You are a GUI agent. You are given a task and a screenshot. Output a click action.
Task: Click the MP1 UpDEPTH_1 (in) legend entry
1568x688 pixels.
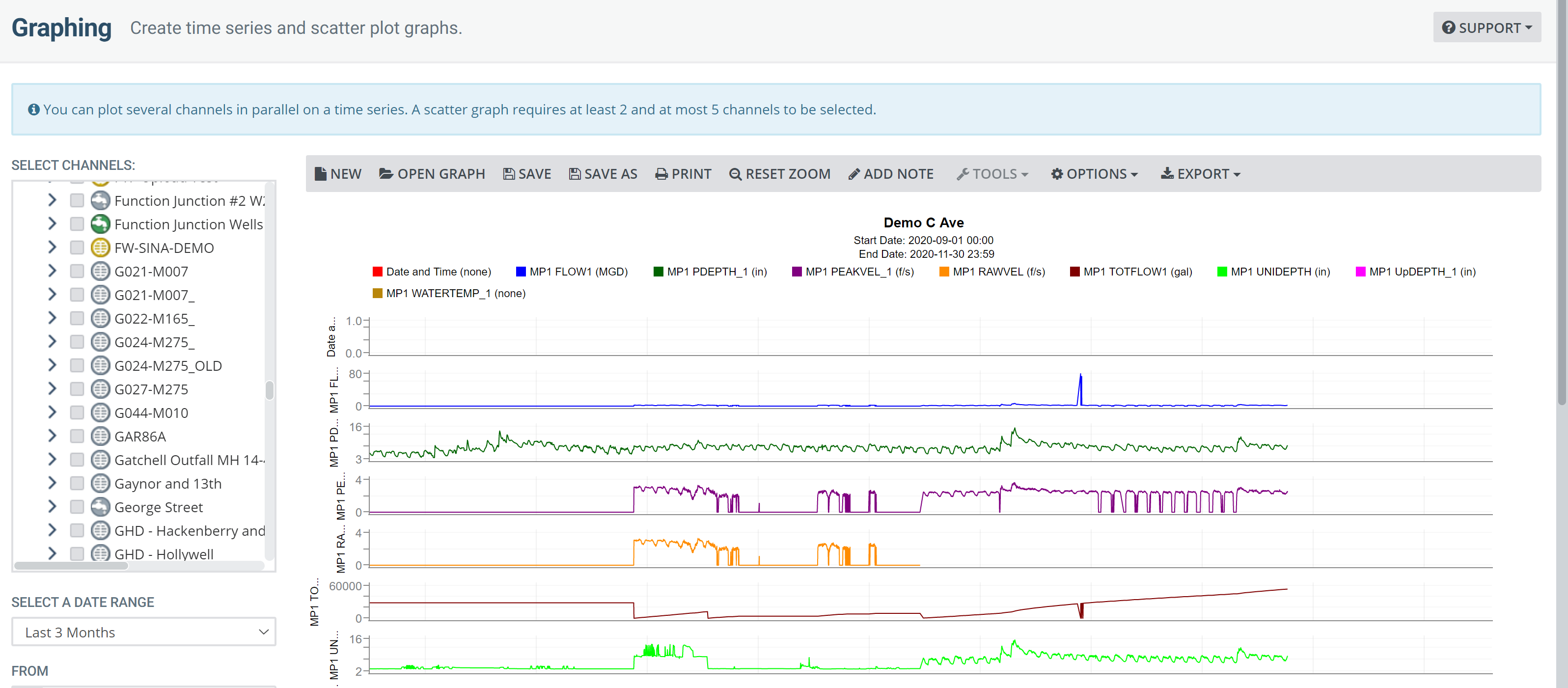coord(1416,272)
